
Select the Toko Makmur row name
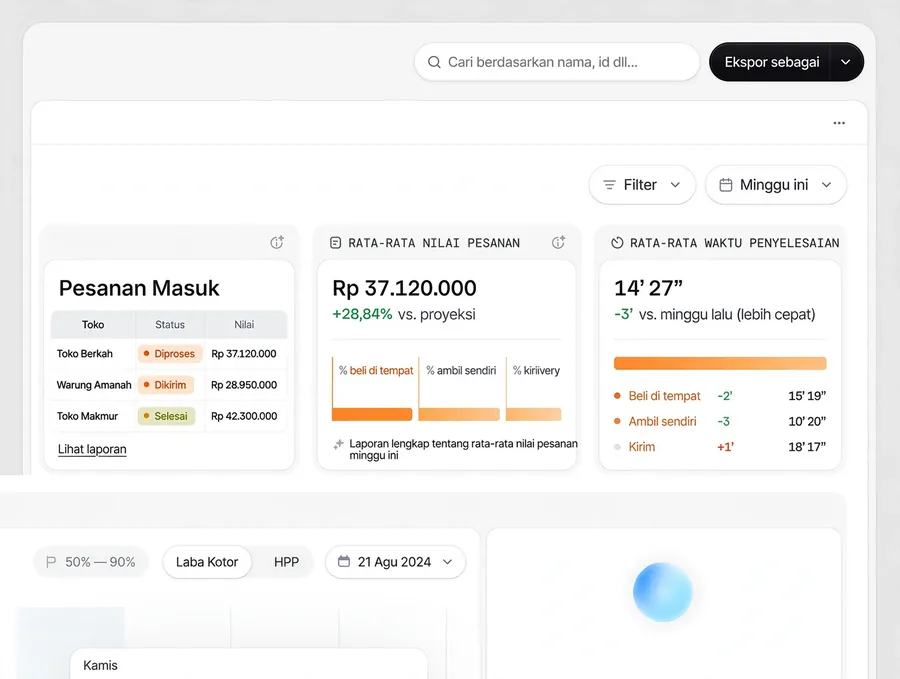click(87, 416)
